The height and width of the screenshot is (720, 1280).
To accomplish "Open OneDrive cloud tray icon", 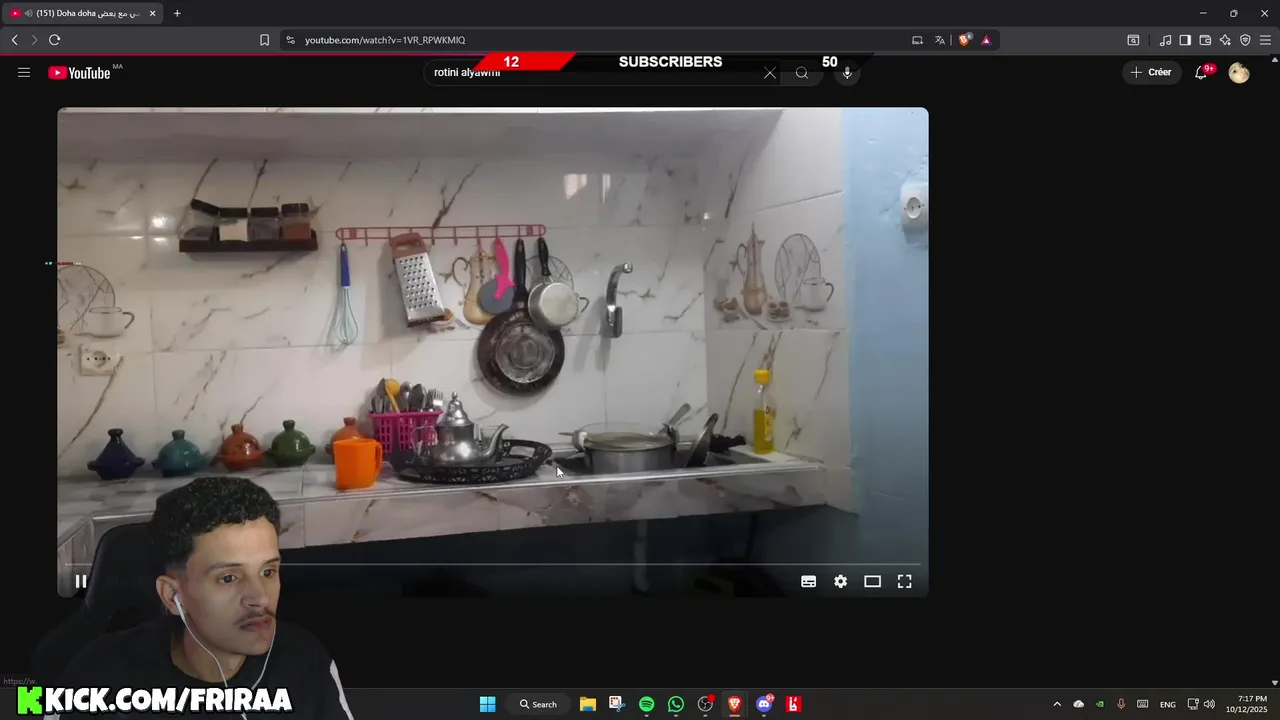I will (1078, 704).
